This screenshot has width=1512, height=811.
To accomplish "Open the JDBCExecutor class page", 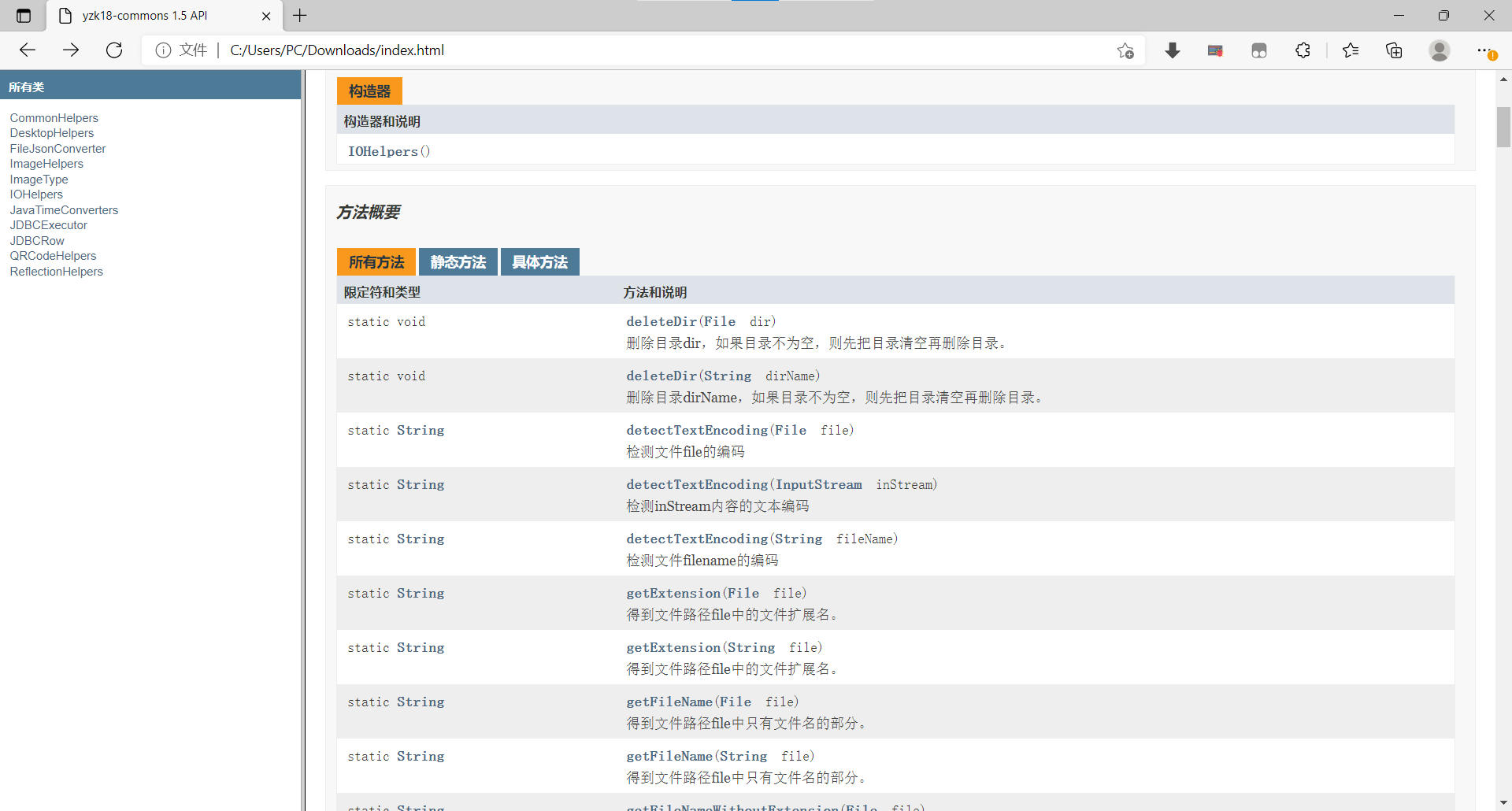I will 48,225.
